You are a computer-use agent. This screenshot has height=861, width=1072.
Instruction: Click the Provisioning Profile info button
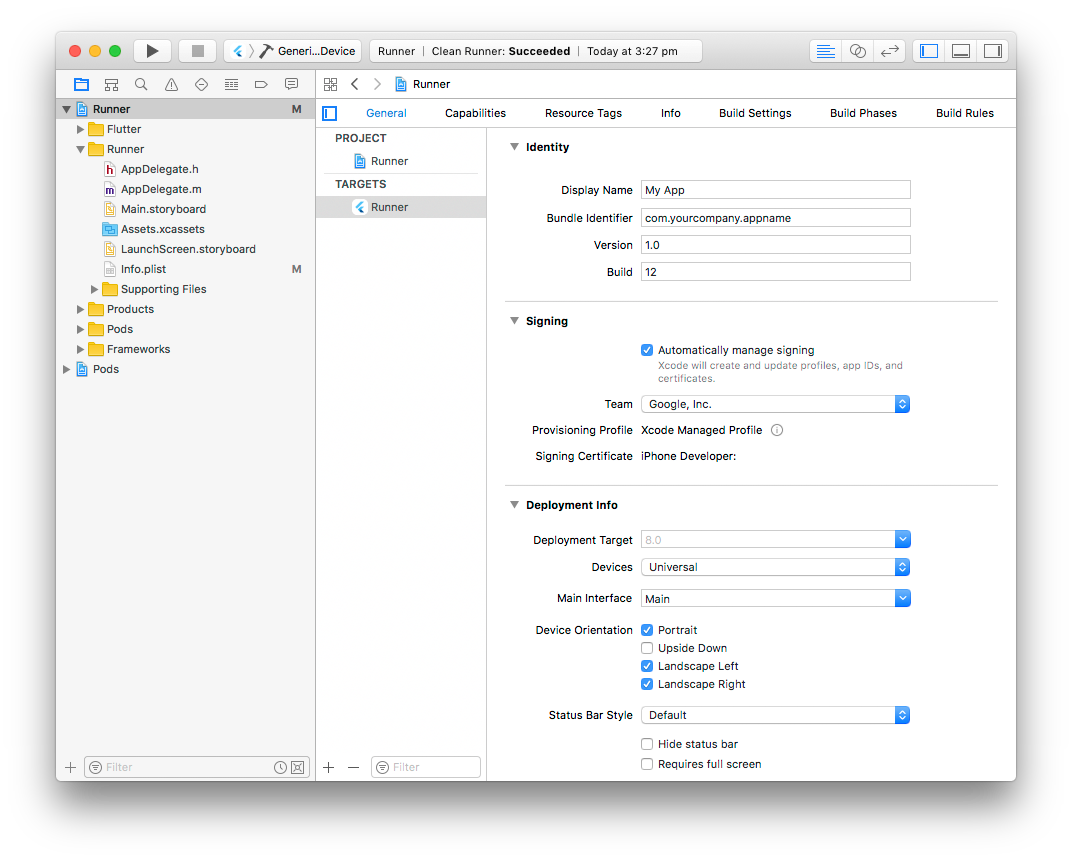click(778, 430)
